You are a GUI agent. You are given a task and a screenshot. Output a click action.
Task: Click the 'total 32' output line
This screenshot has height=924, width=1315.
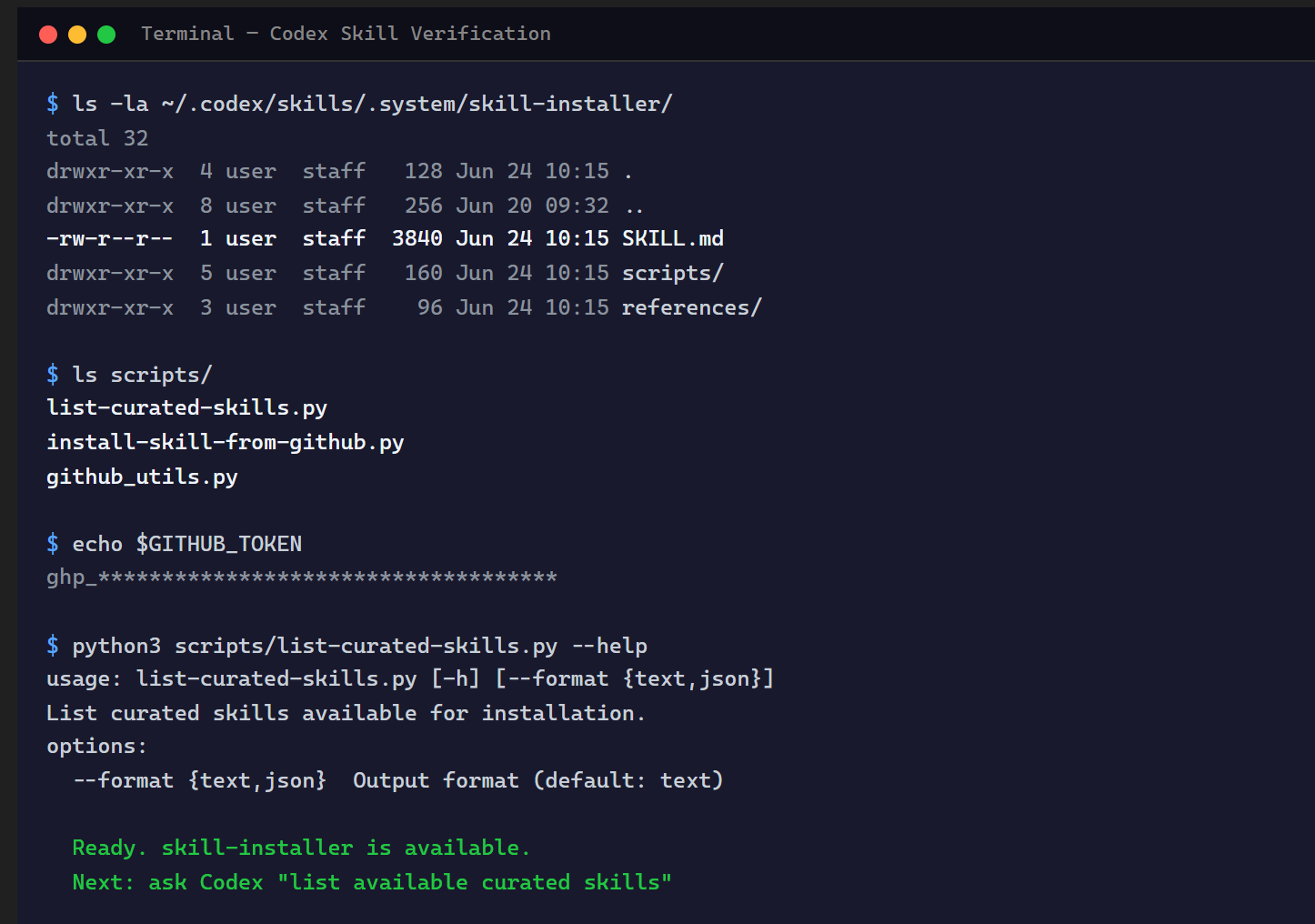pyautogui.click(x=97, y=138)
